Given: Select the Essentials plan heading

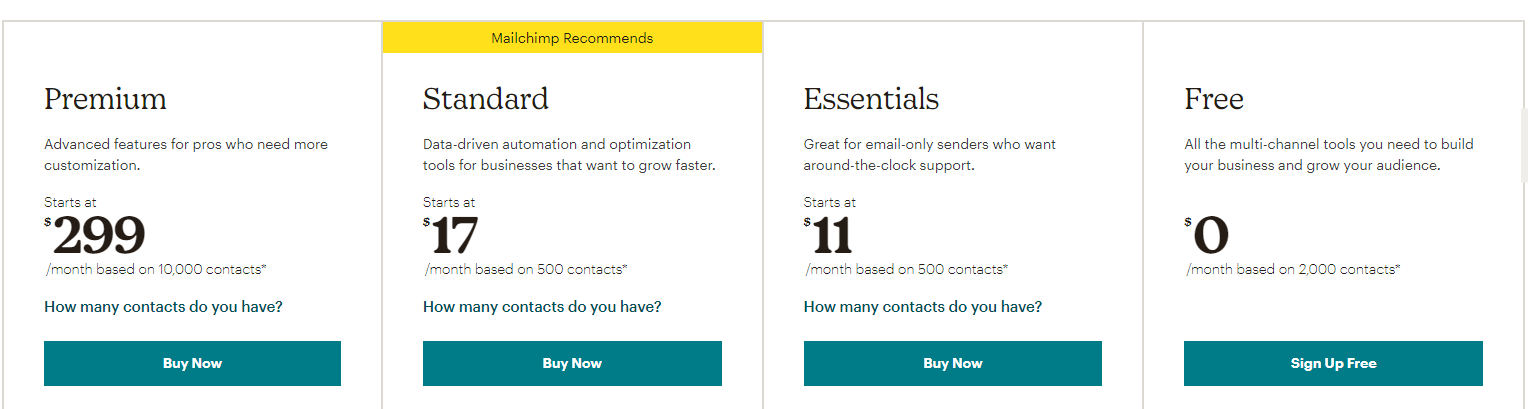Looking at the screenshot, I should click(871, 99).
